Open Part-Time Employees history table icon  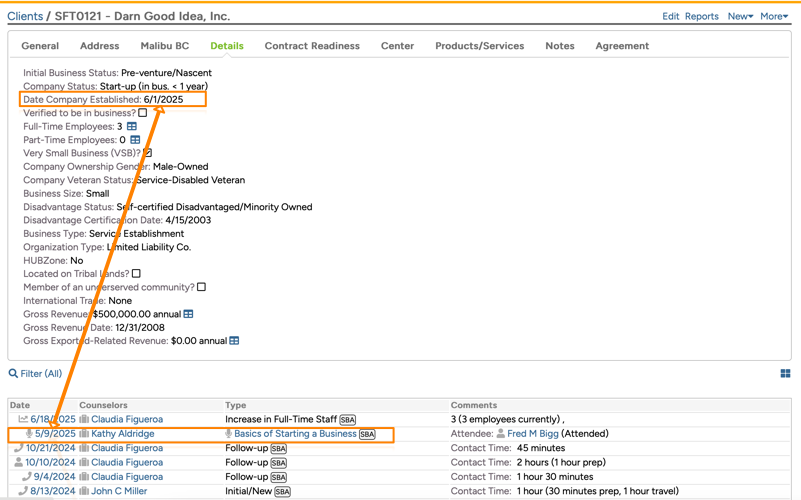[136, 140]
